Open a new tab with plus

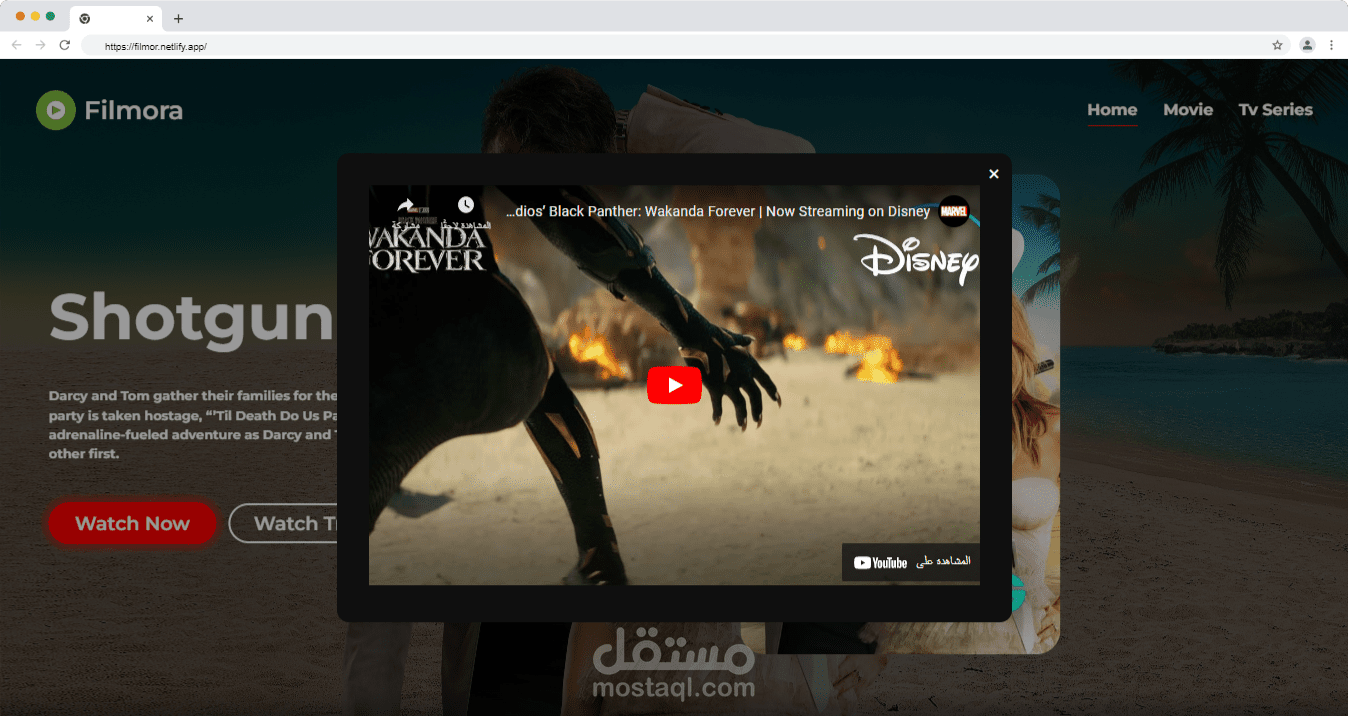tap(178, 18)
